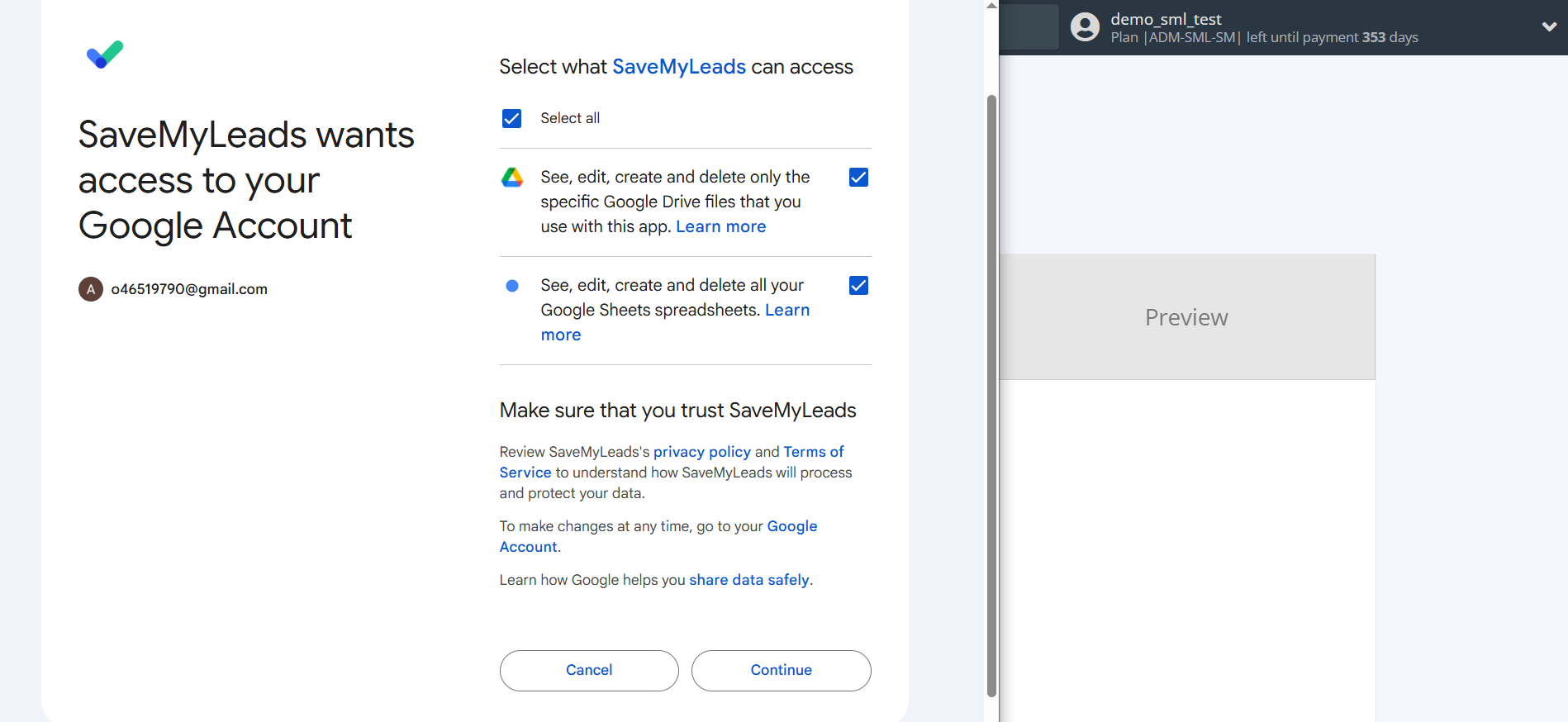The height and width of the screenshot is (722, 1568).
Task: Open the Terms of Service link
Action: pyautogui.click(x=813, y=452)
